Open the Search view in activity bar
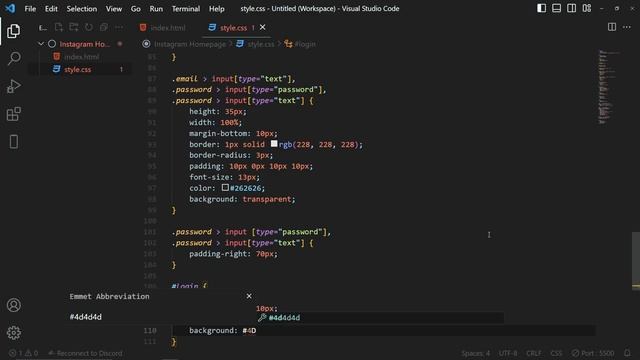Viewport: 640px width, 360px height. coord(13,58)
